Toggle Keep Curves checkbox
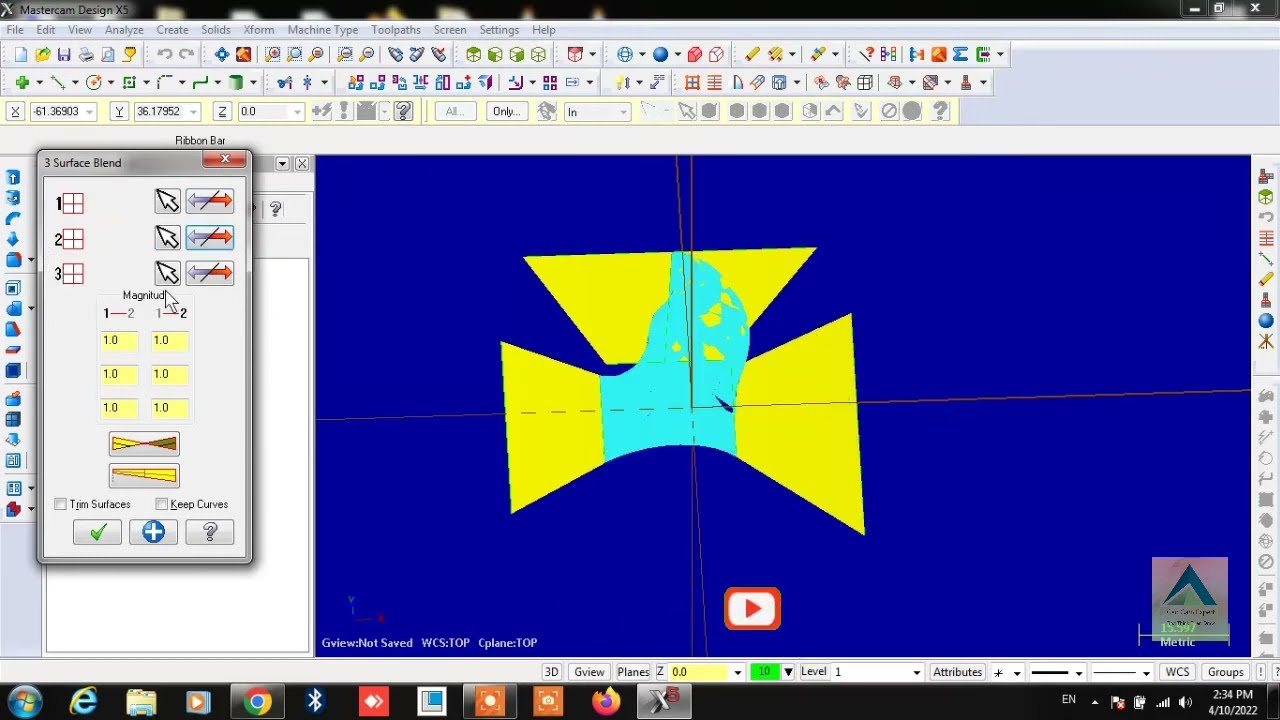The width and height of the screenshot is (1280, 720). (x=162, y=504)
